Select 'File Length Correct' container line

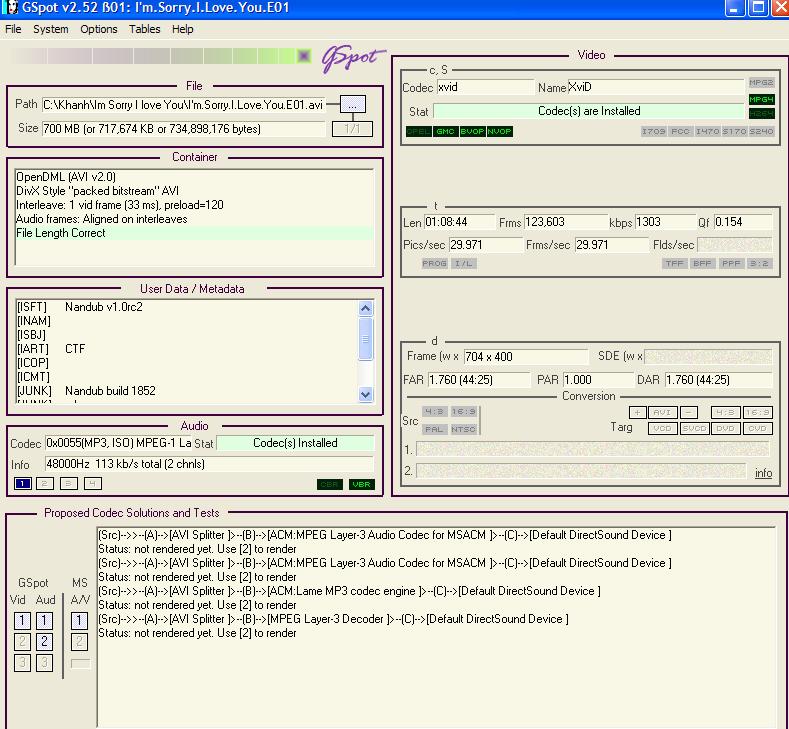[195, 233]
